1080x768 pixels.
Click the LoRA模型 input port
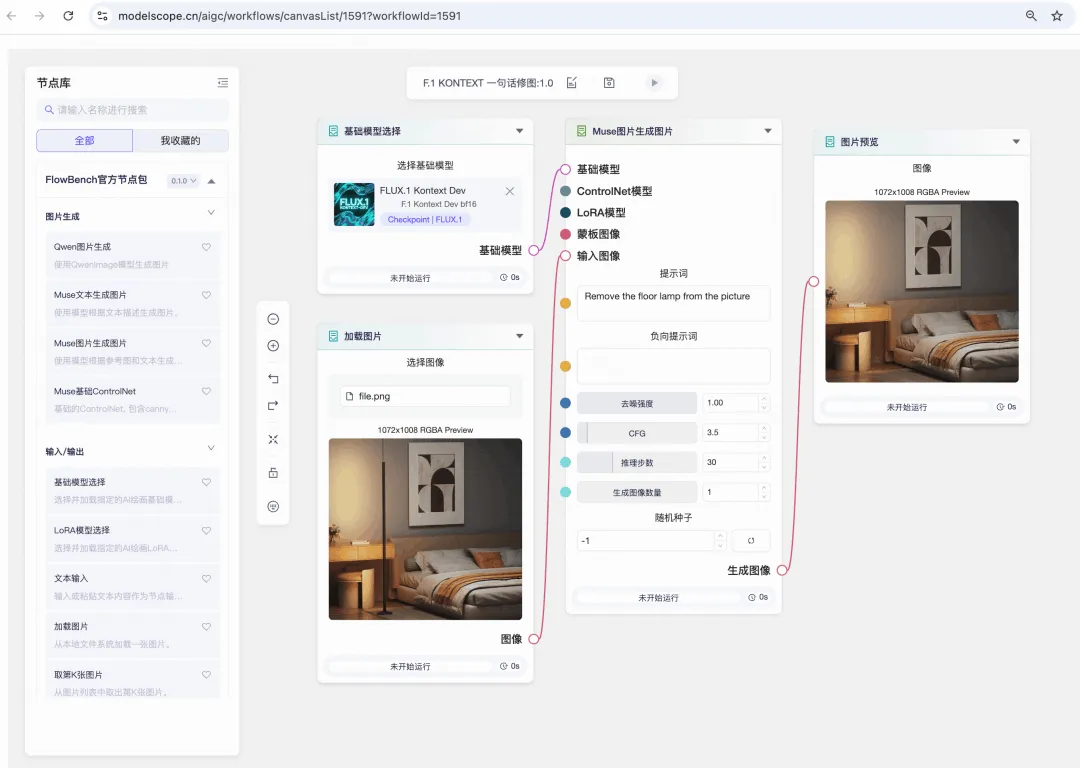coord(565,213)
